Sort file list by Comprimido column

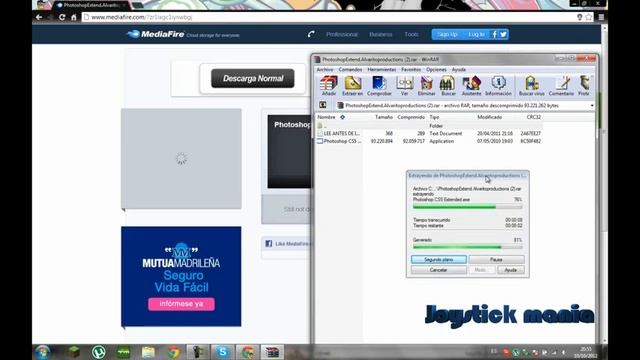click(x=411, y=117)
